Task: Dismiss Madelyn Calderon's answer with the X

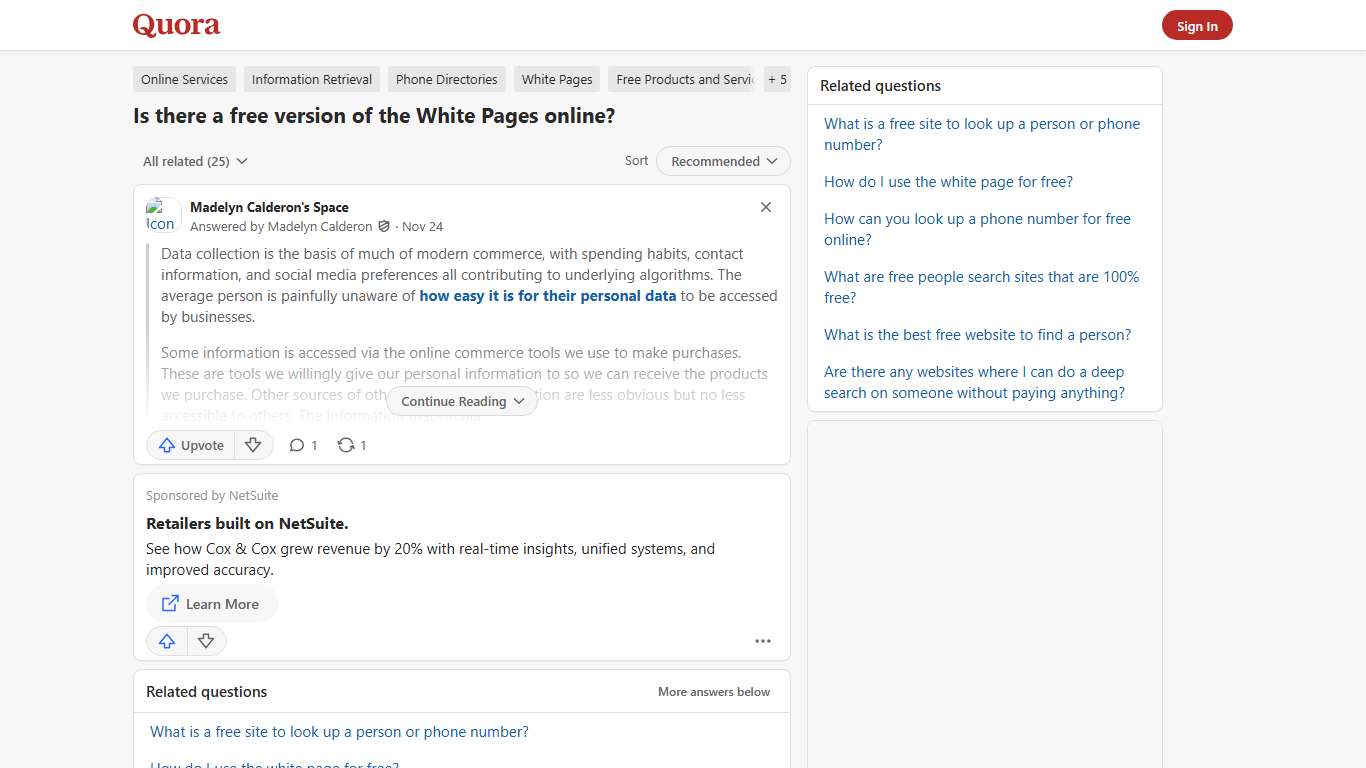Action: [x=765, y=207]
